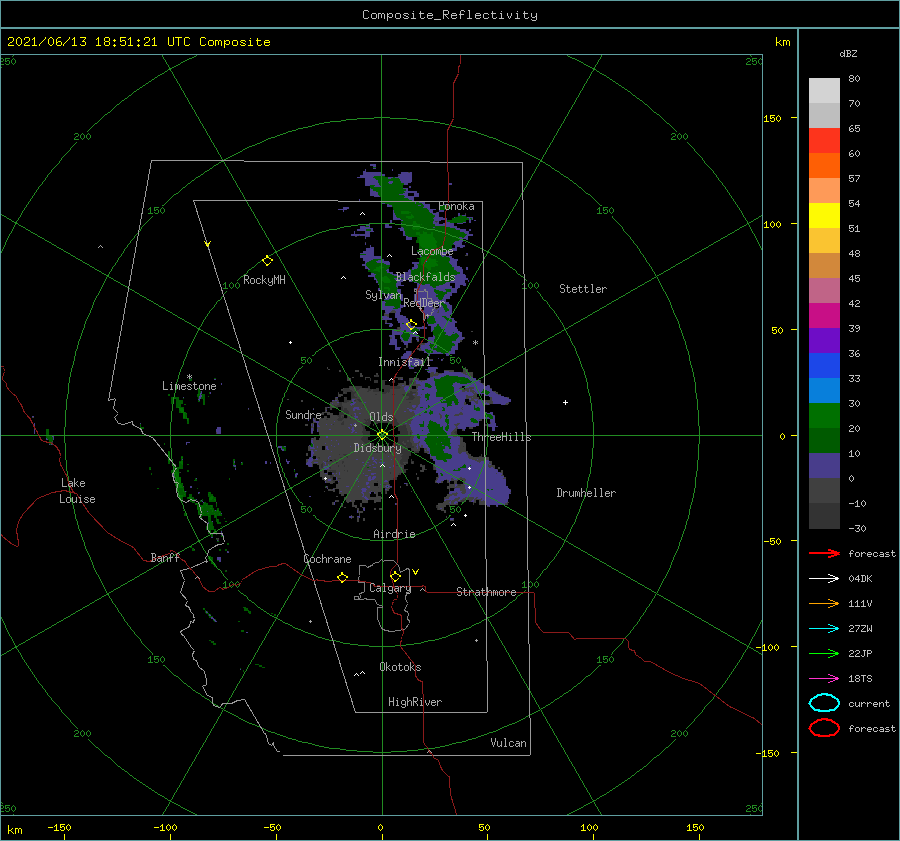
Task: Click the Cochrane label
Action: tap(327, 559)
